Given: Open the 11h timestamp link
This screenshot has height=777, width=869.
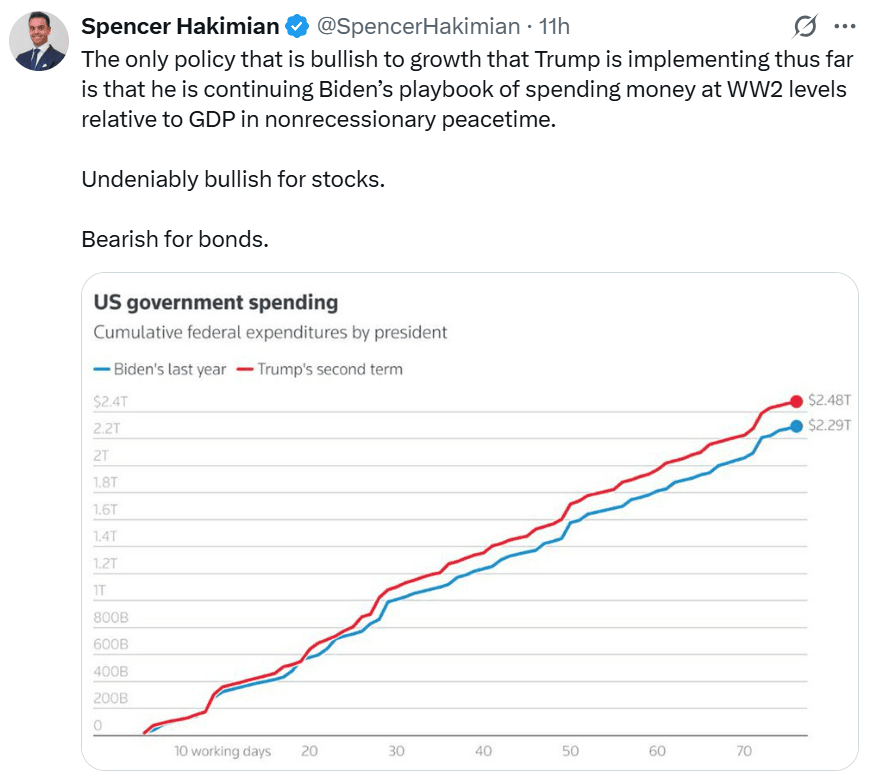Looking at the screenshot, I should point(554,26).
